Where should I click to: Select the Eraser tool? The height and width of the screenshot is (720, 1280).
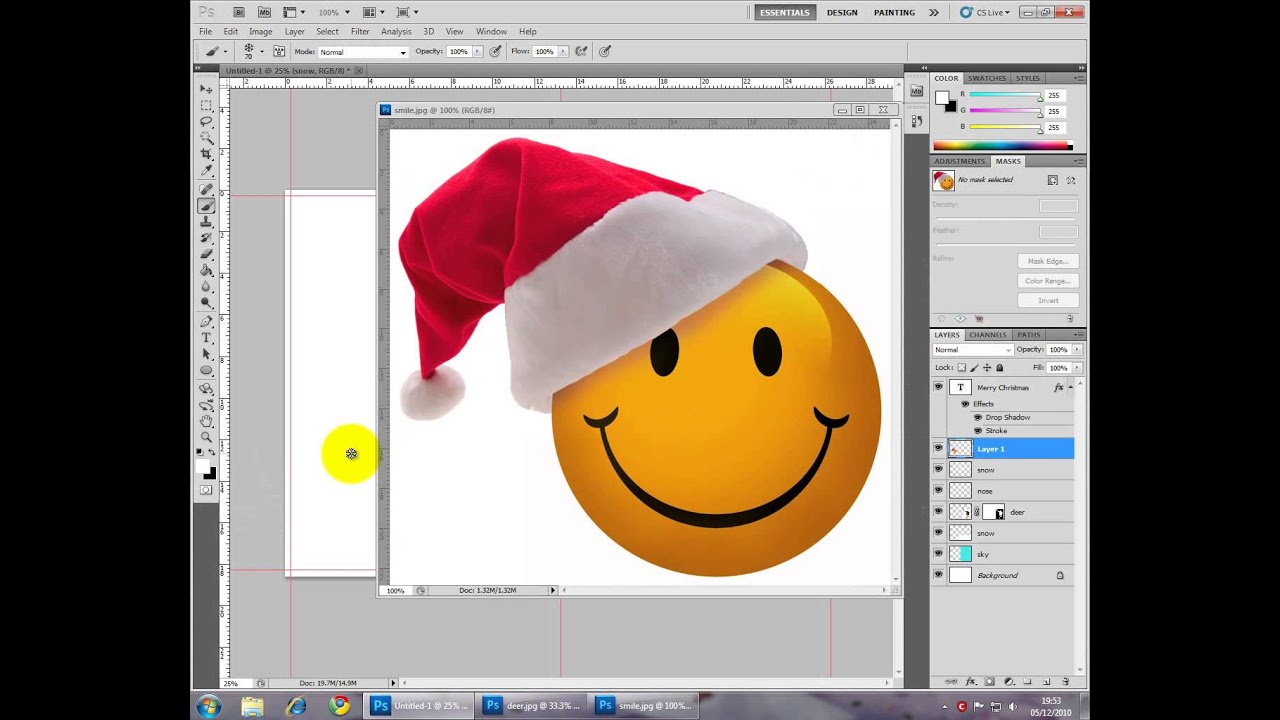pyautogui.click(x=207, y=254)
